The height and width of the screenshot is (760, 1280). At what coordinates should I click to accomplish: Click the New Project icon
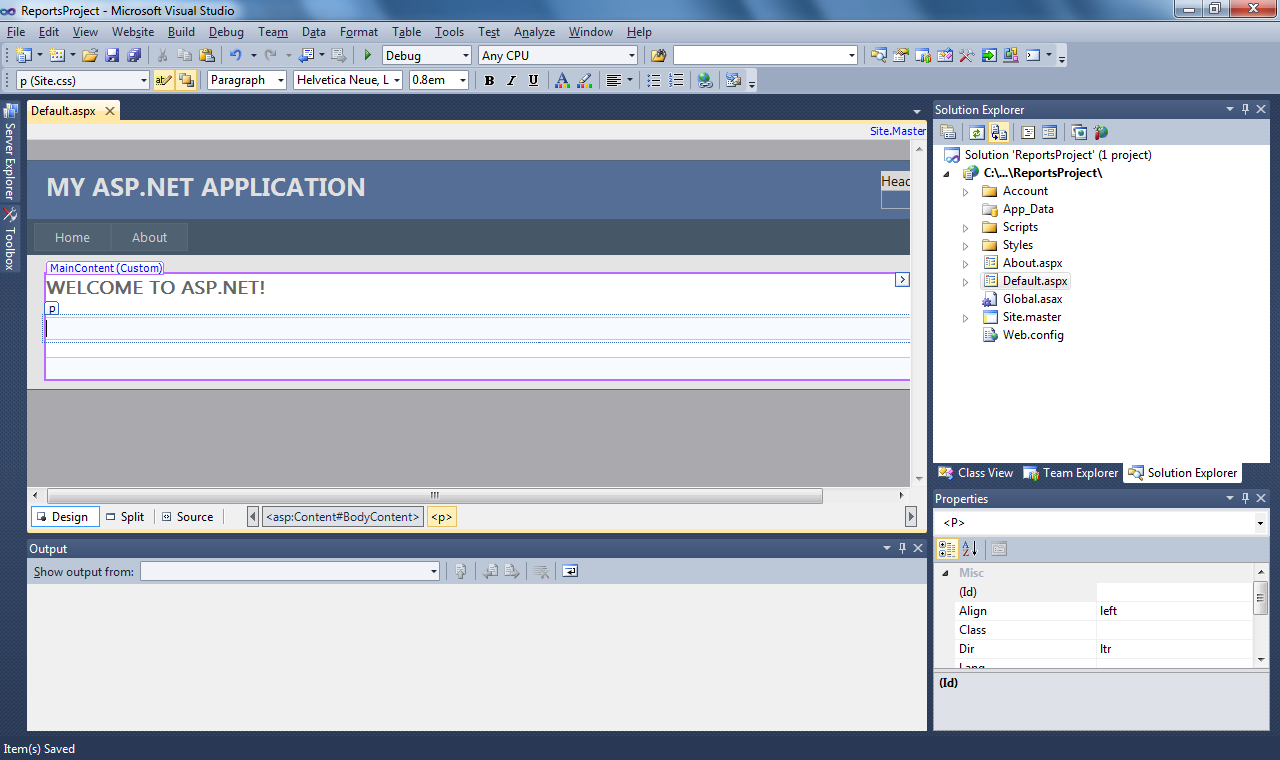[x=23, y=56]
